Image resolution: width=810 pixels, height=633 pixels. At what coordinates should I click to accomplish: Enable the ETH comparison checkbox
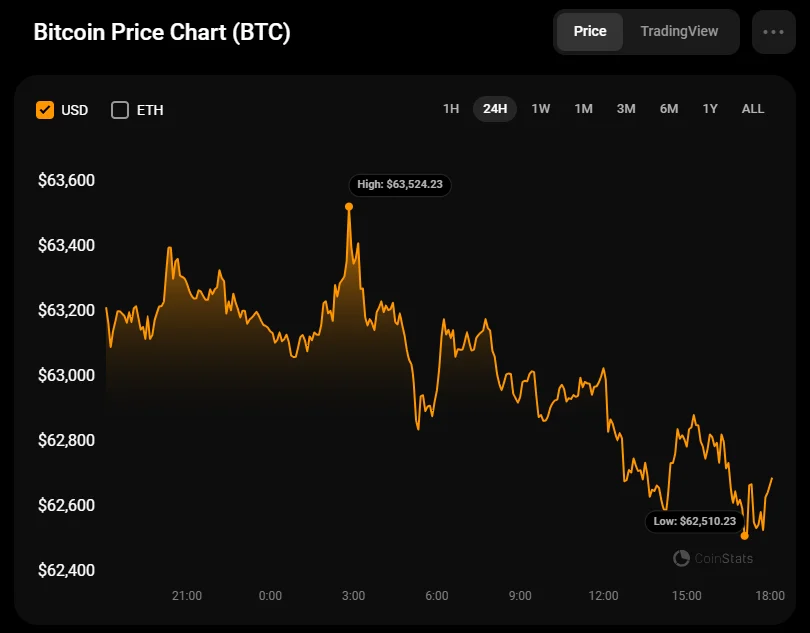120,110
